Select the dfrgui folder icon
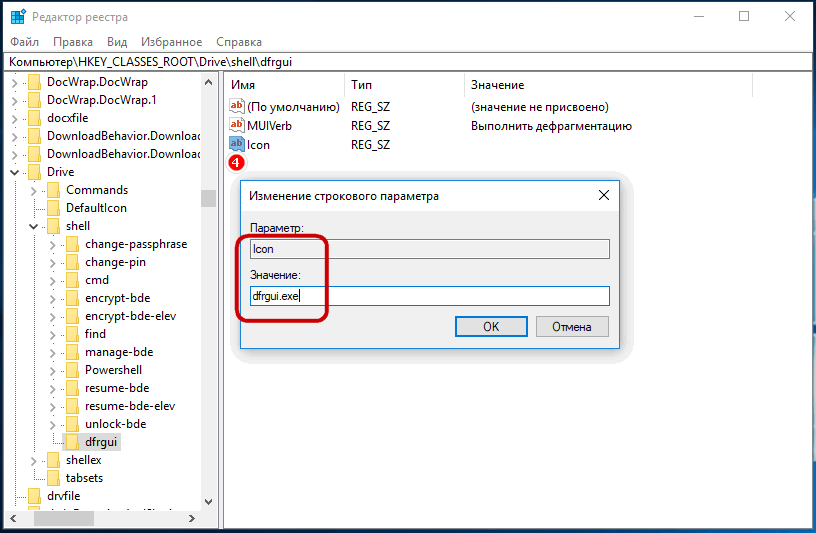Image resolution: width=816 pixels, height=533 pixels. click(72, 442)
